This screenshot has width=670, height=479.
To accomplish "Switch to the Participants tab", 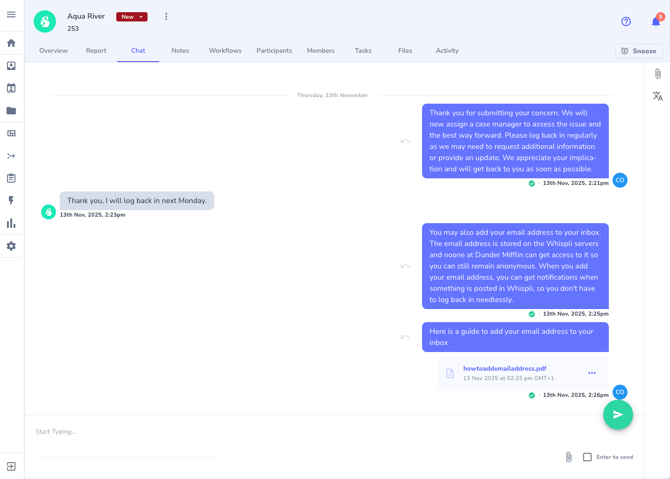I will [x=274, y=51].
